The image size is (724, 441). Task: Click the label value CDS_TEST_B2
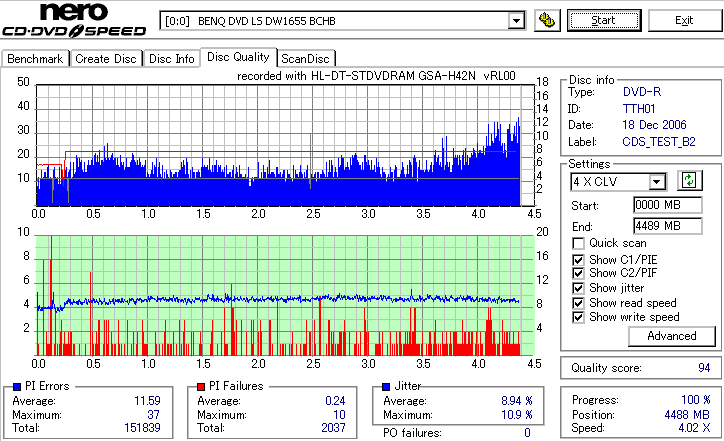tap(659, 142)
